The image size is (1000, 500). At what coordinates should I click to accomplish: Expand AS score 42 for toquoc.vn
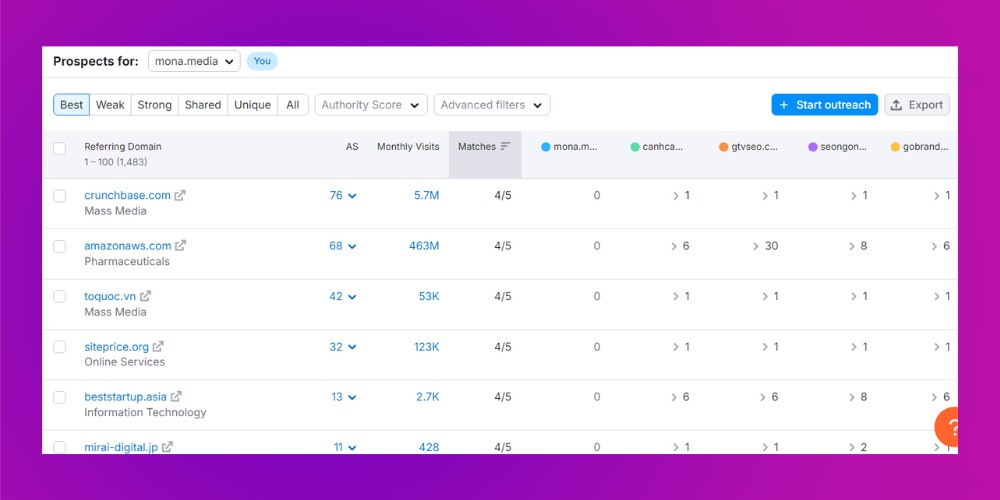click(342, 296)
